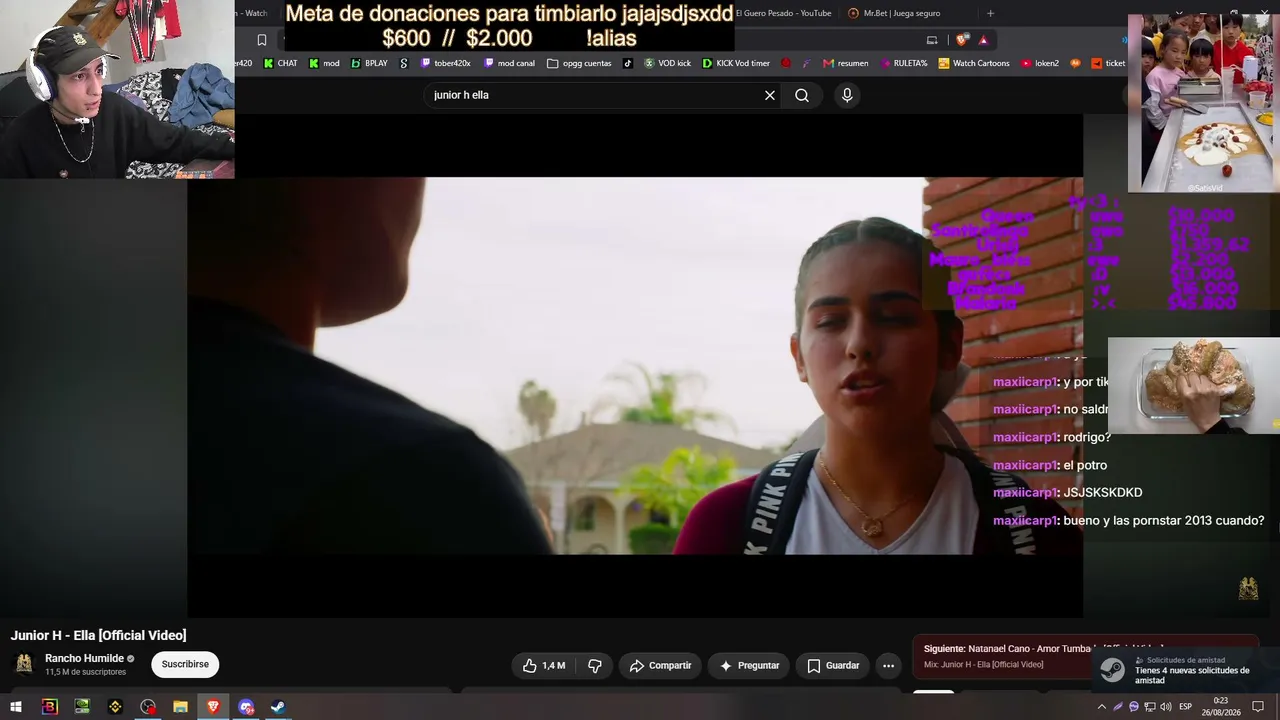Open the BPLAY bookmark

[369, 63]
